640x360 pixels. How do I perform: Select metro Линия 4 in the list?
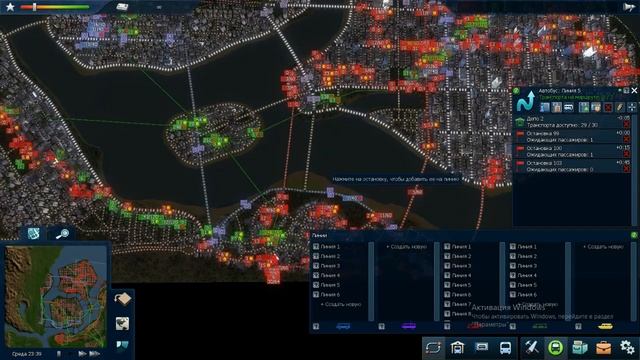(527, 275)
